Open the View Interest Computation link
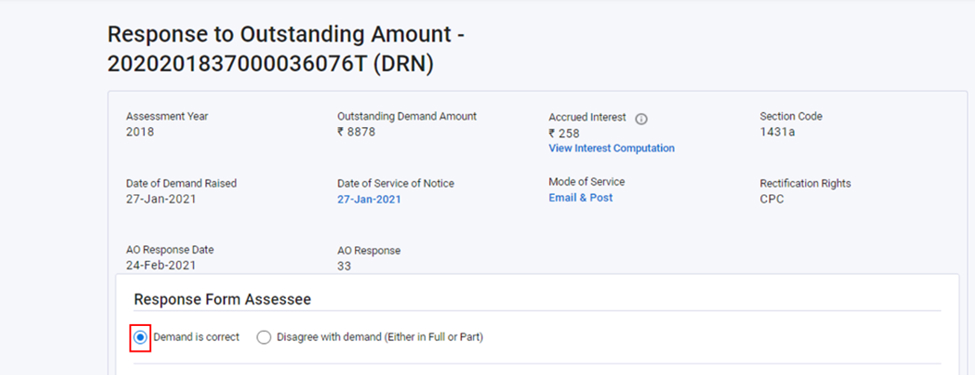Screen dimensions: 975x375 (611, 149)
